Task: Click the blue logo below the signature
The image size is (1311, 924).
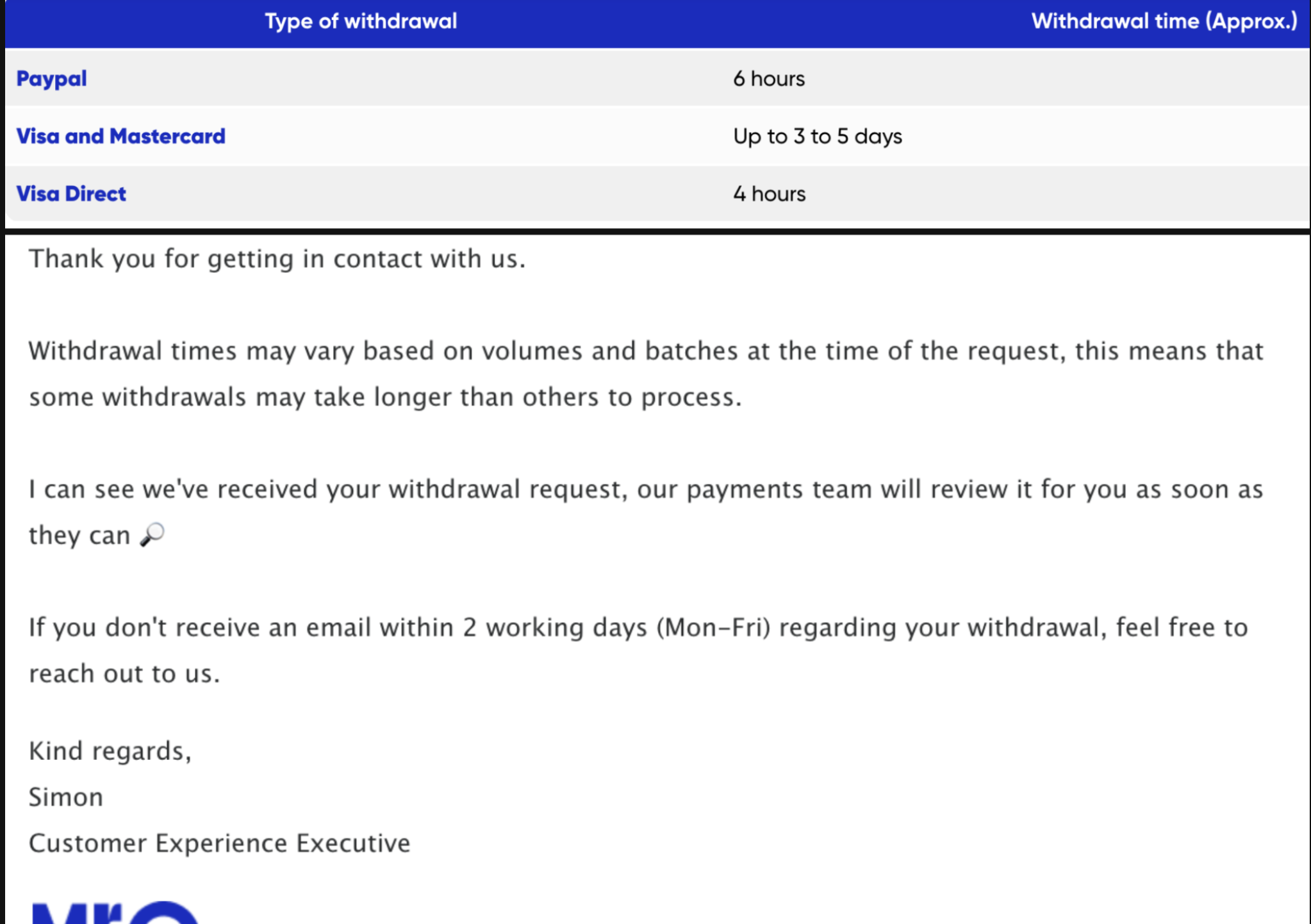Action: coord(115,912)
